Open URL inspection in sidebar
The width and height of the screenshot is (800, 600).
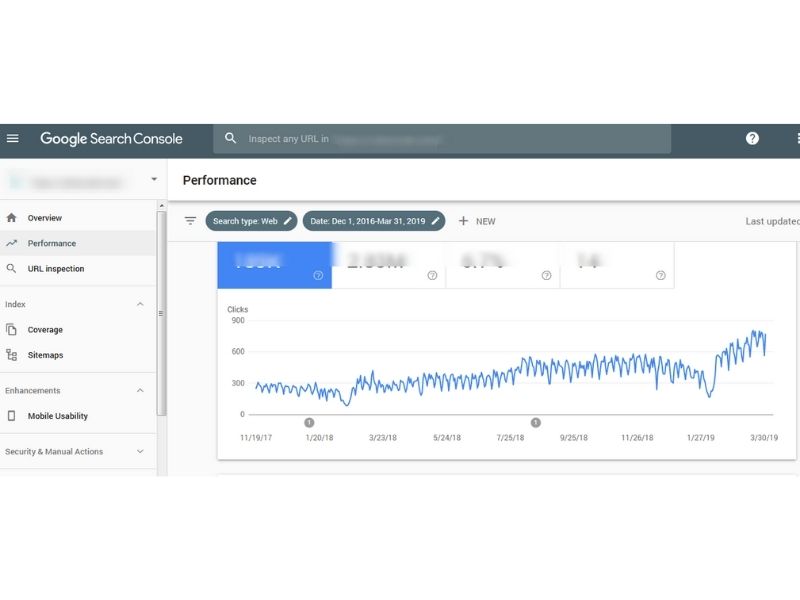click(x=78, y=268)
